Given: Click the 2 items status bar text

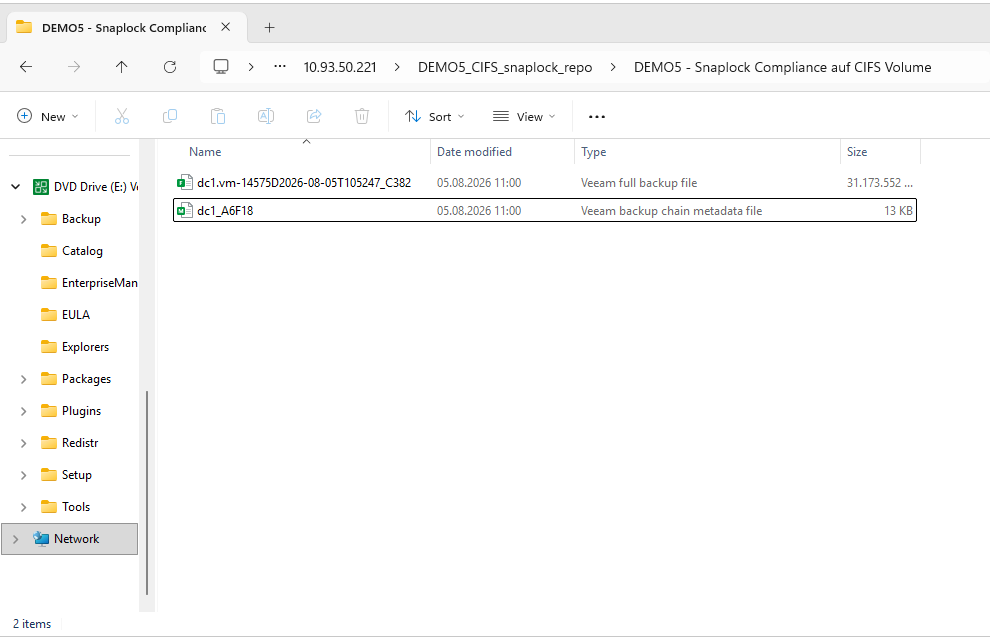Looking at the screenshot, I should pyautogui.click(x=32, y=624).
